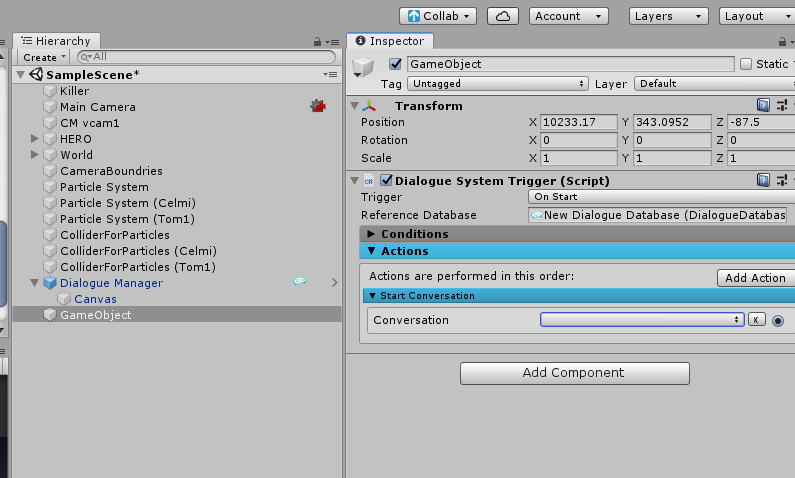Disable the Dialogue System Trigger script checkbox
The image size is (795, 478).
tap(386, 180)
